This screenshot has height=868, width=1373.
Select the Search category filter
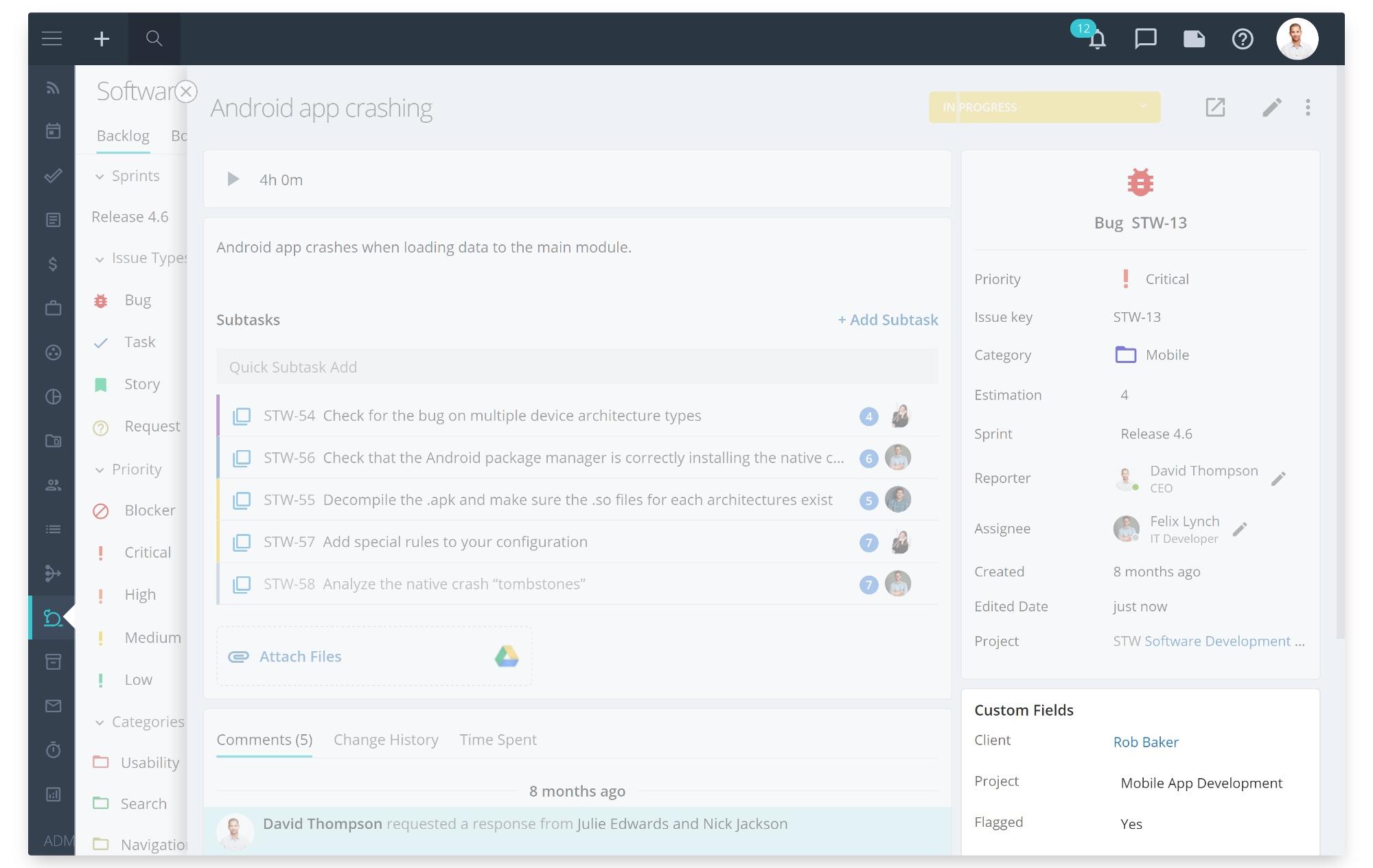click(143, 804)
